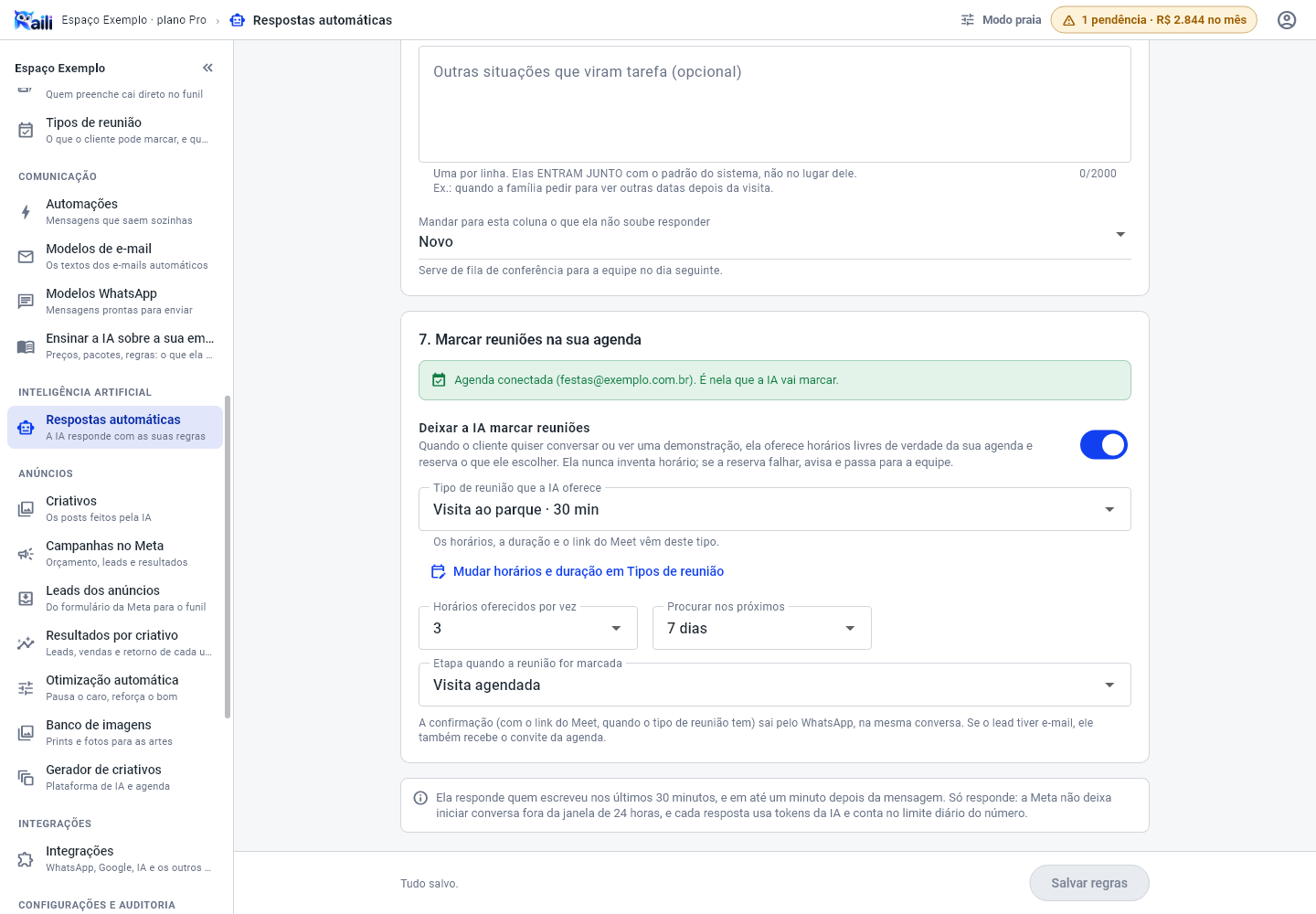Open the 1 pendência R$ 2.844 badge
This screenshot has width=1316, height=914.
point(1154,20)
